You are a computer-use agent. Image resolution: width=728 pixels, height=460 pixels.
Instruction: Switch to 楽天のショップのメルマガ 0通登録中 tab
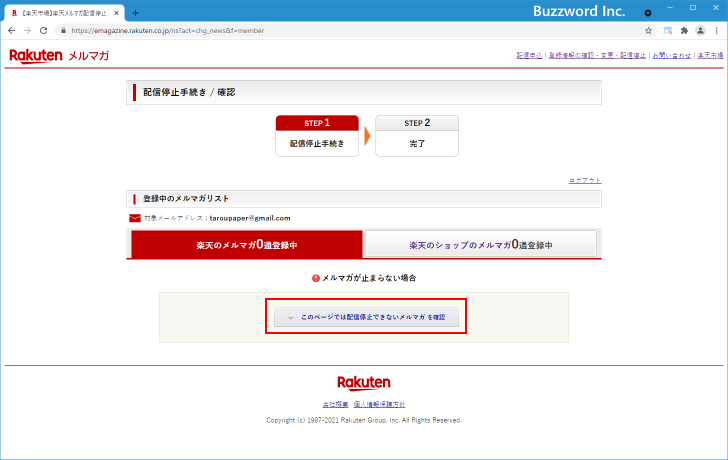(x=481, y=244)
